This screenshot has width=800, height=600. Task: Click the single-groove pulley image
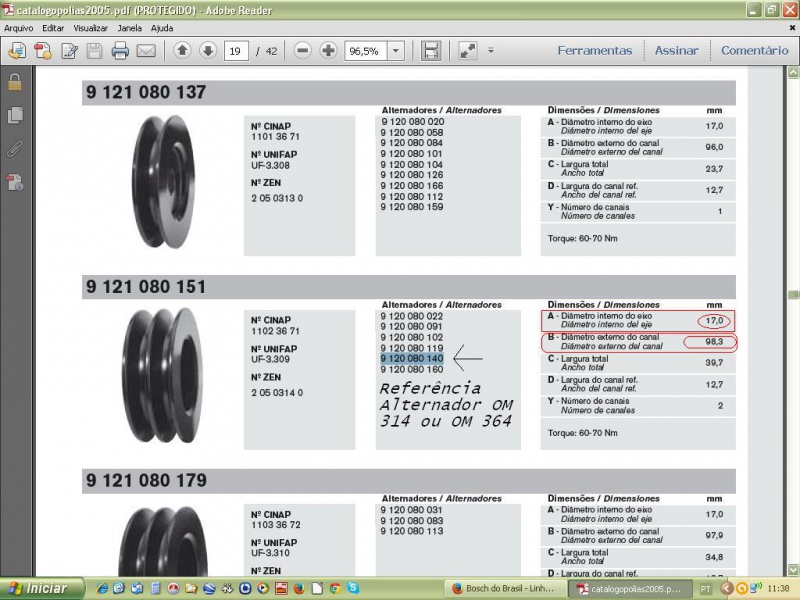pos(163,182)
